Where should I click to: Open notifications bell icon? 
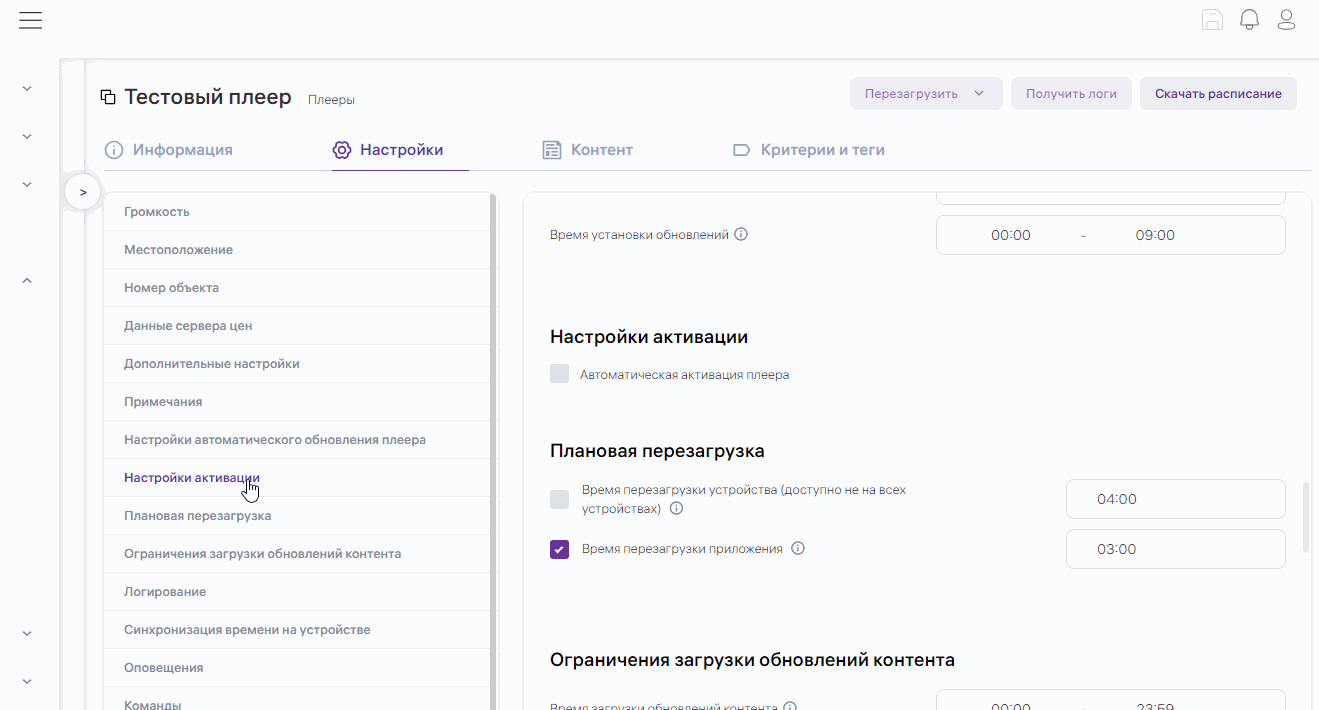coord(1249,20)
